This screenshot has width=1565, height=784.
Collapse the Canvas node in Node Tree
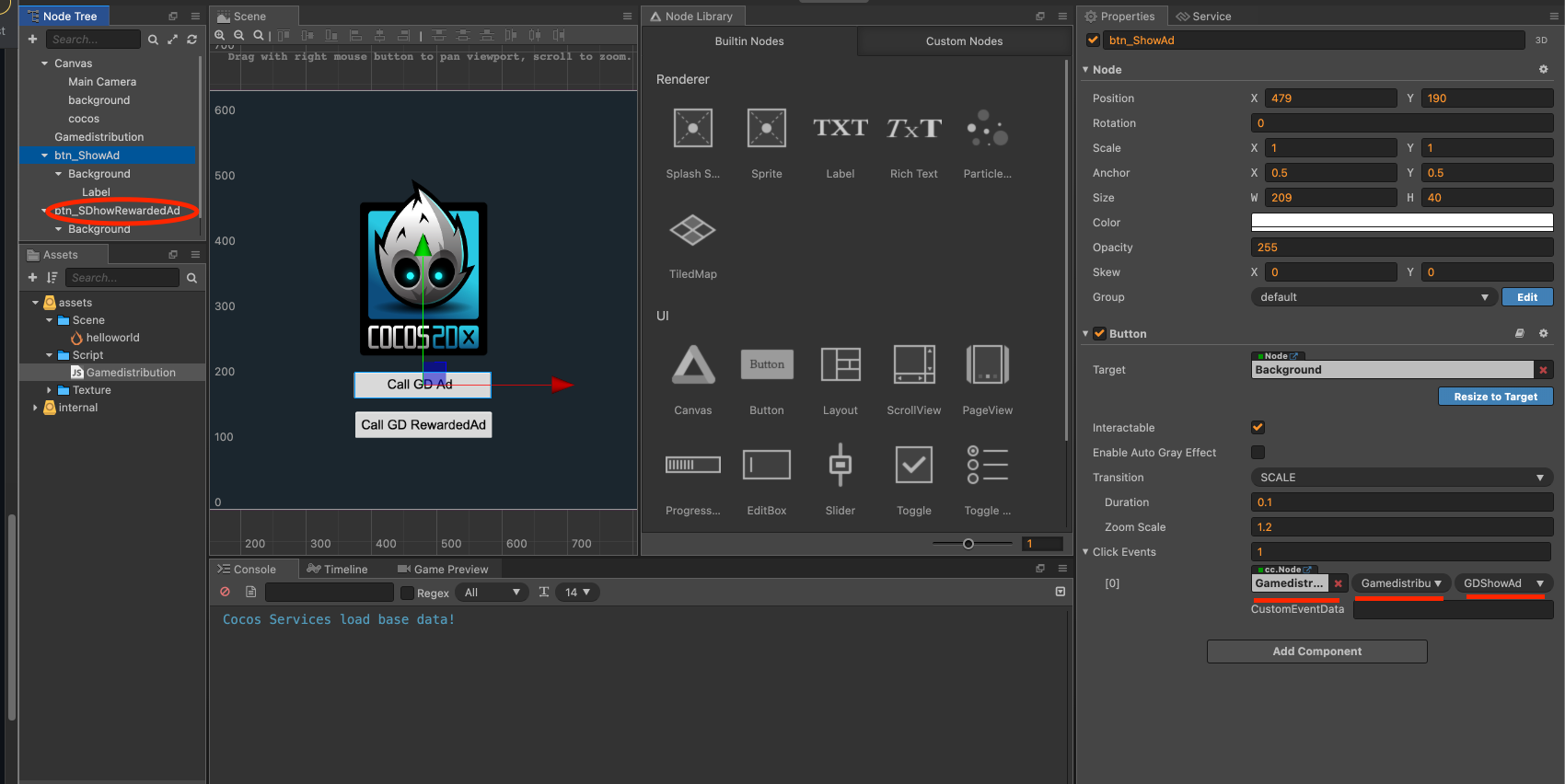(x=44, y=63)
